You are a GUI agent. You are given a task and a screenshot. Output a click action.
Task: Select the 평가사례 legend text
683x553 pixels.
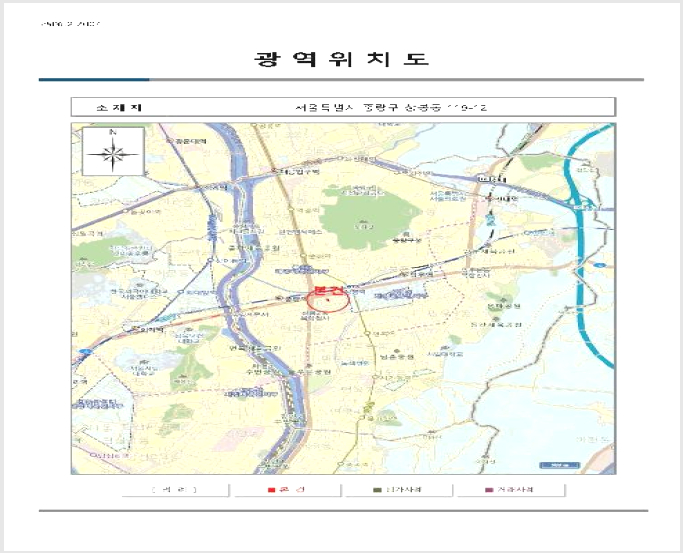[404, 490]
